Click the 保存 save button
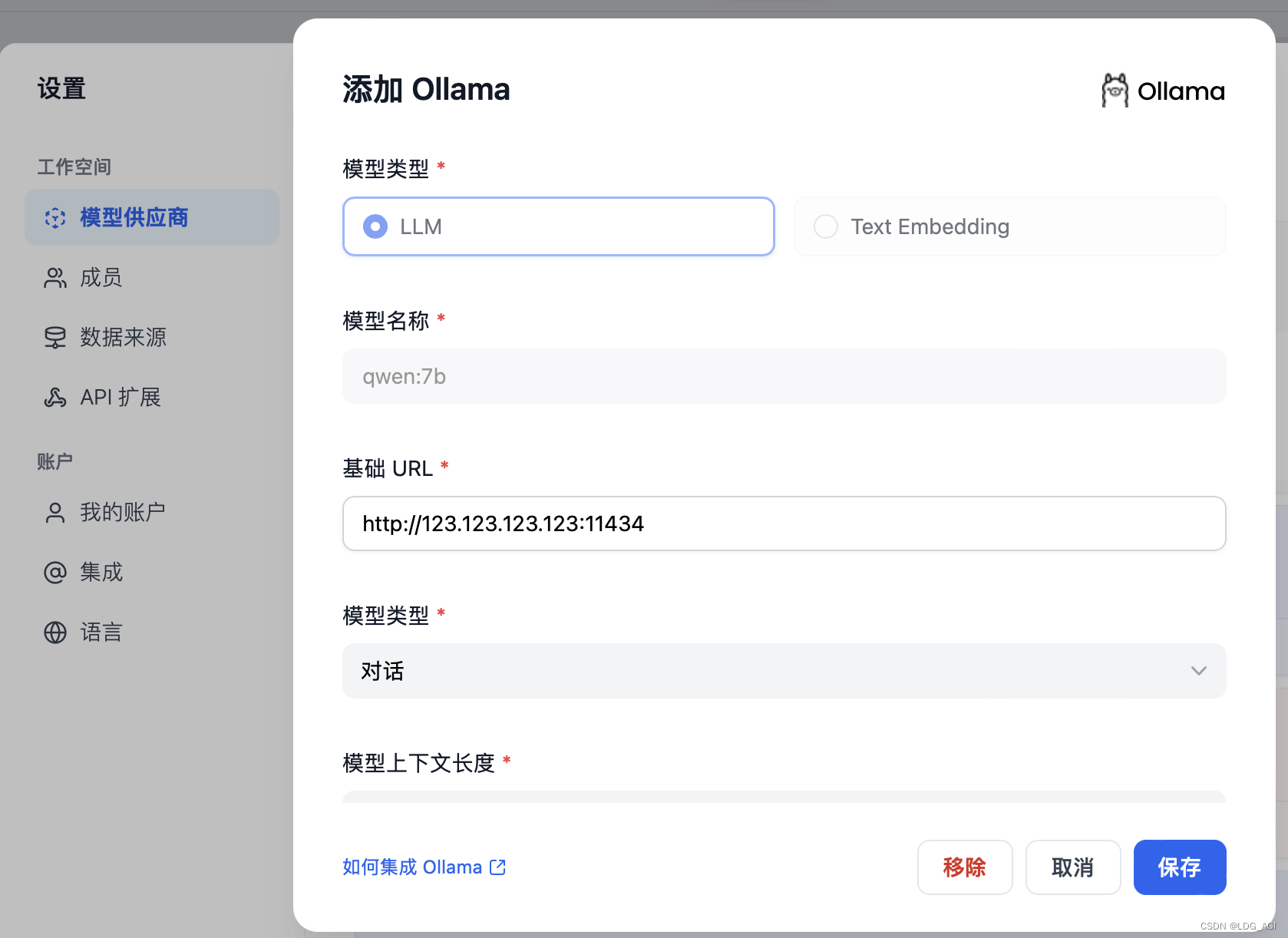The height and width of the screenshot is (938, 1288). point(1180,867)
